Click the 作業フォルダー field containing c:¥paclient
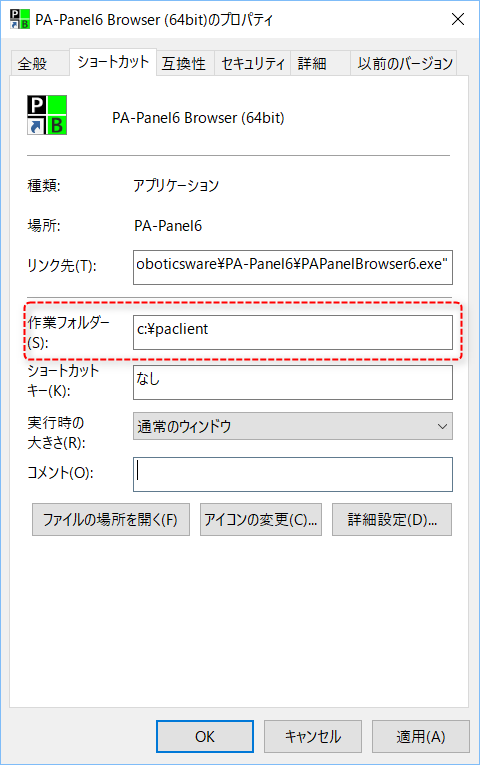 coord(293,332)
